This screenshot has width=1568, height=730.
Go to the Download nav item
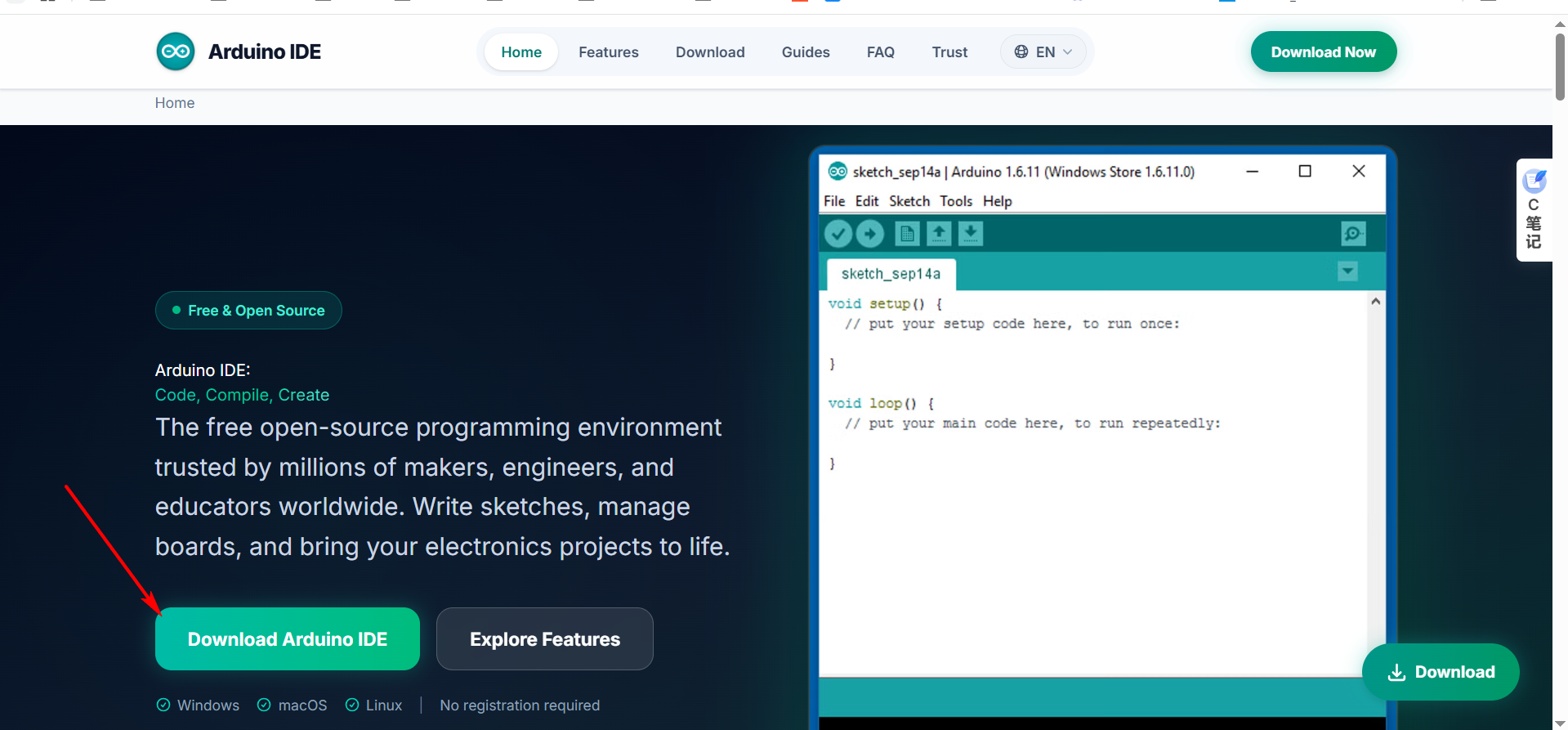point(710,52)
